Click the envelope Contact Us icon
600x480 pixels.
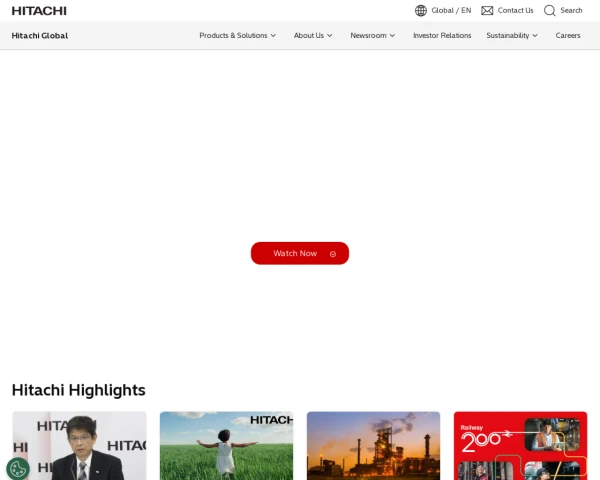point(487,11)
